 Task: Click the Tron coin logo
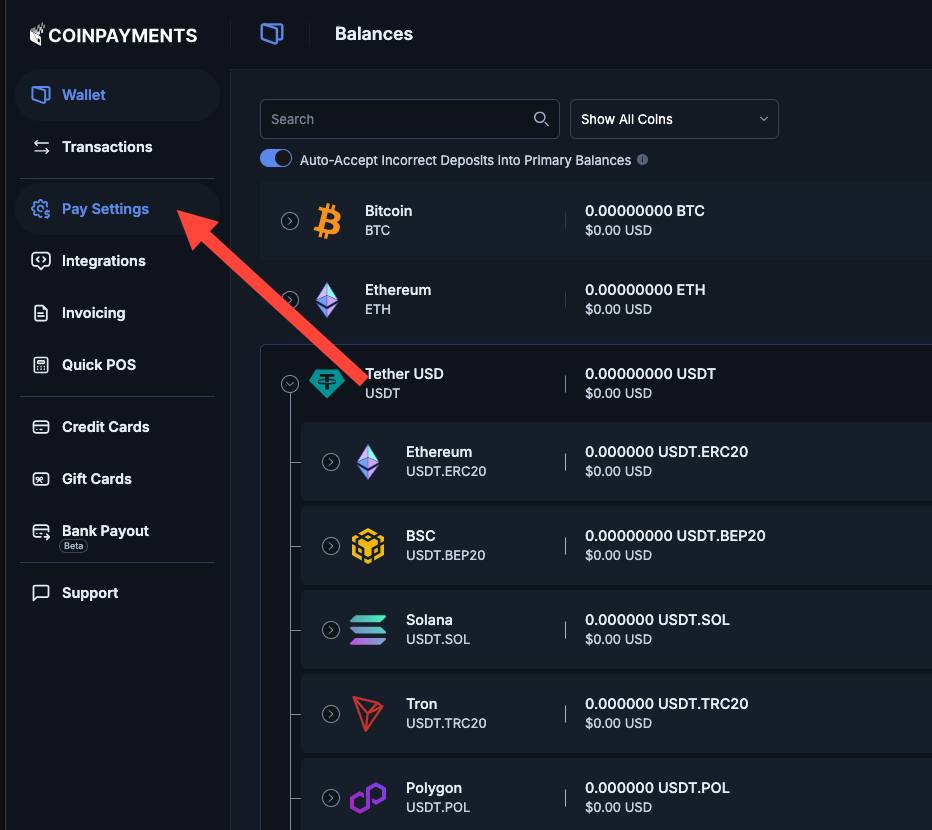click(368, 713)
